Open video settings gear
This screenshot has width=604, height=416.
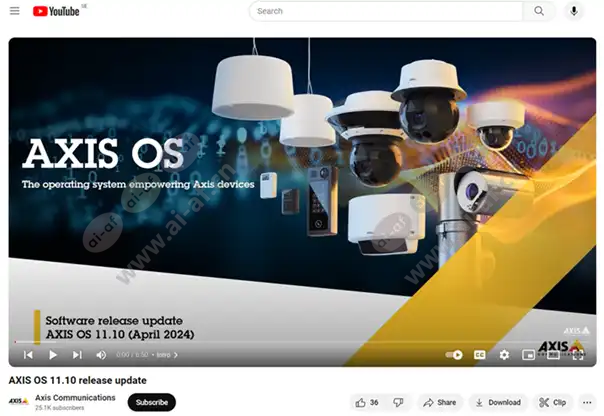(x=504, y=355)
